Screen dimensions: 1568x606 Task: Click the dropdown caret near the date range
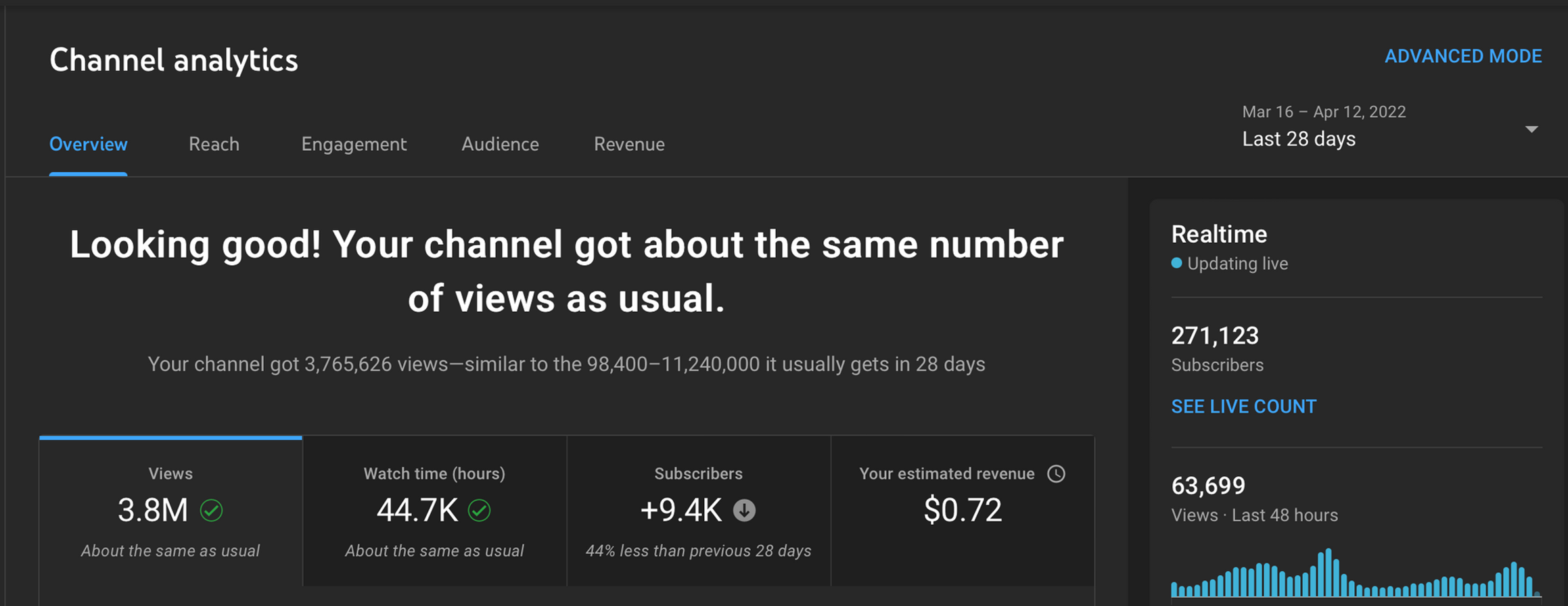click(1531, 129)
